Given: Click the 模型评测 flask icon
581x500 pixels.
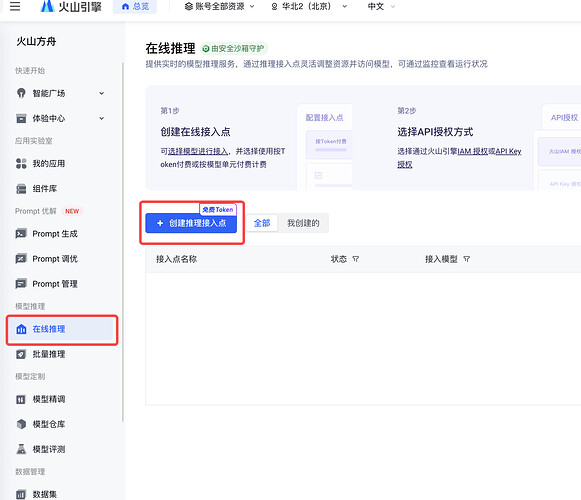Looking at the screenshot, I should point(21,449).
